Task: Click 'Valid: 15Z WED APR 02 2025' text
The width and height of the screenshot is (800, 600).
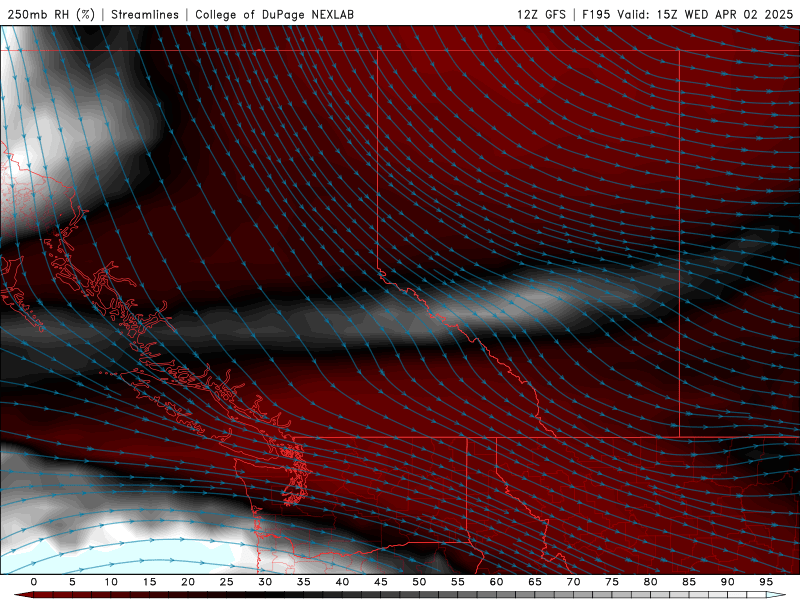Action: [705, 14]
